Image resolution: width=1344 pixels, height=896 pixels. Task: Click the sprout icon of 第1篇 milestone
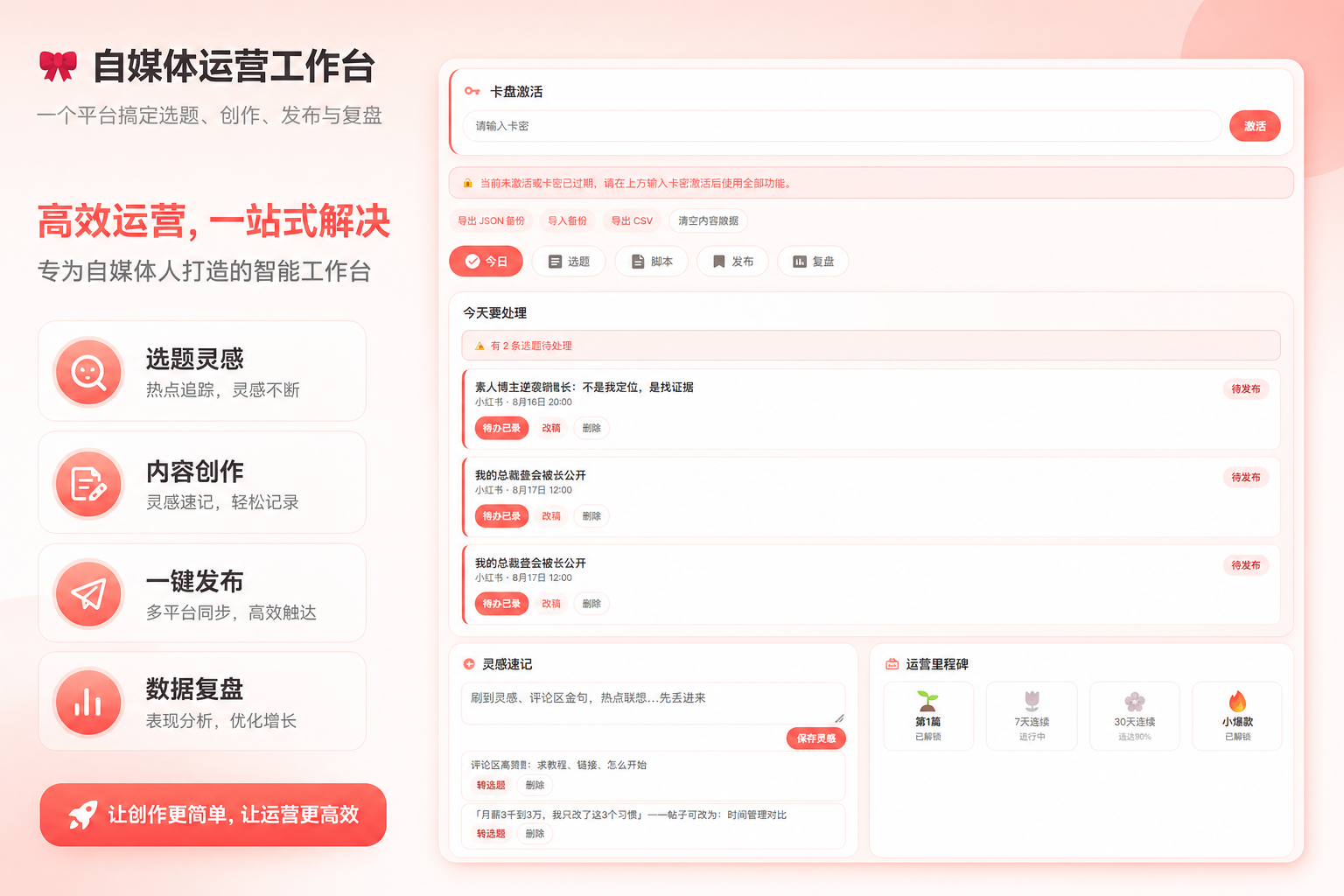point(927,701)
